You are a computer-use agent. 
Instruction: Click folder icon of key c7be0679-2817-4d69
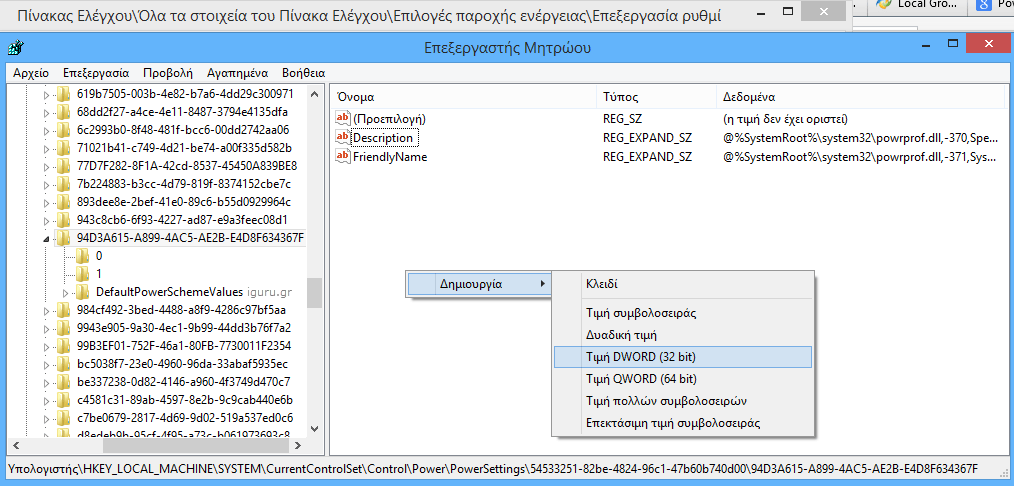[63, 419]
